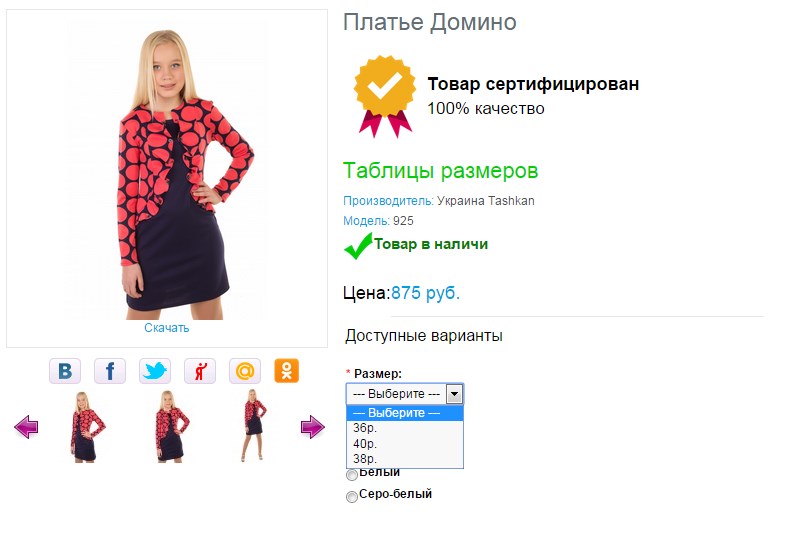Choose size 38р. from the list
Viewport: 793px width, 551px height.
(405, 459)
